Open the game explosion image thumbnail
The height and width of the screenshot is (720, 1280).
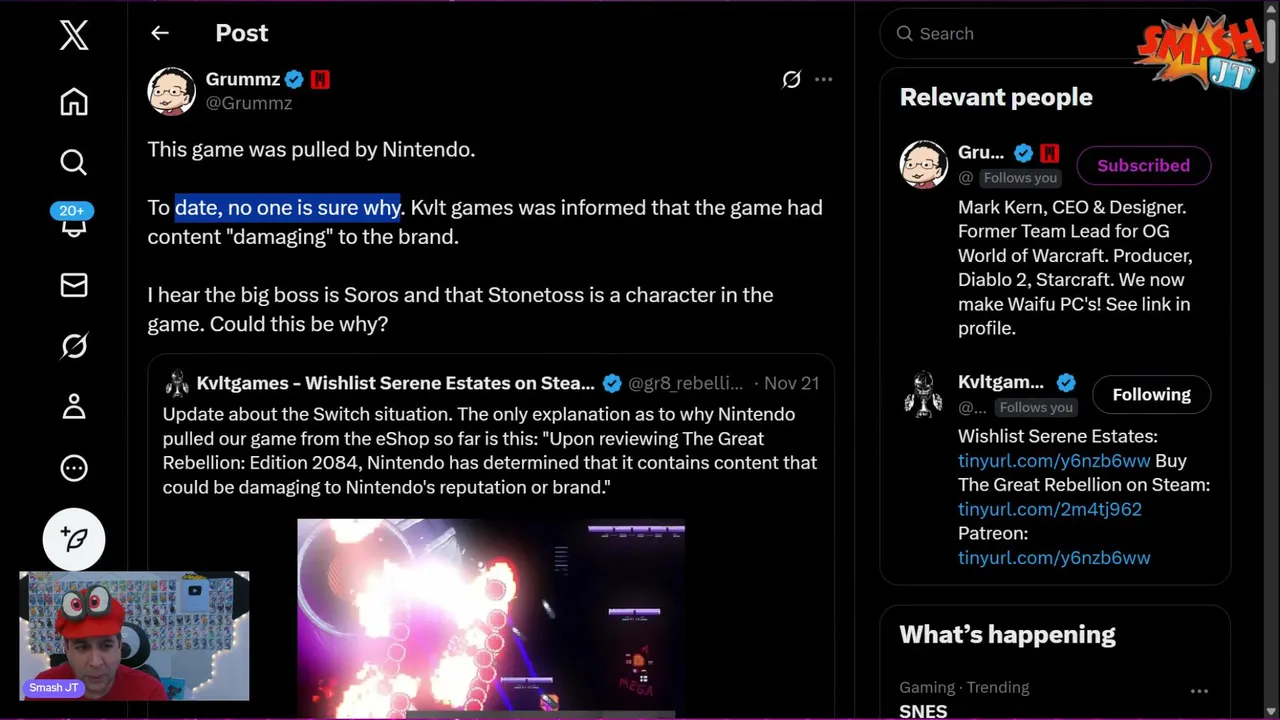pos(490,615)
